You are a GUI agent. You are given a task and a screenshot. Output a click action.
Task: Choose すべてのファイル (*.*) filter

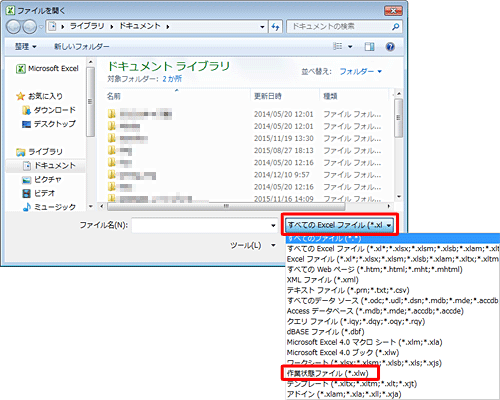(393, 238)
